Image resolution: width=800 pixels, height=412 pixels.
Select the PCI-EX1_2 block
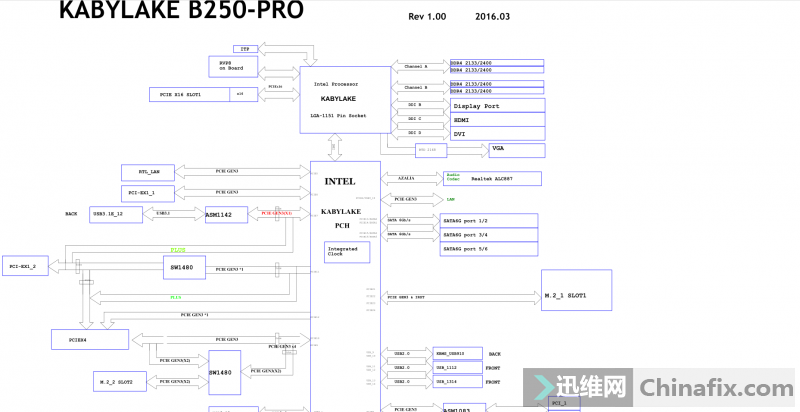[x=26, y=266]
